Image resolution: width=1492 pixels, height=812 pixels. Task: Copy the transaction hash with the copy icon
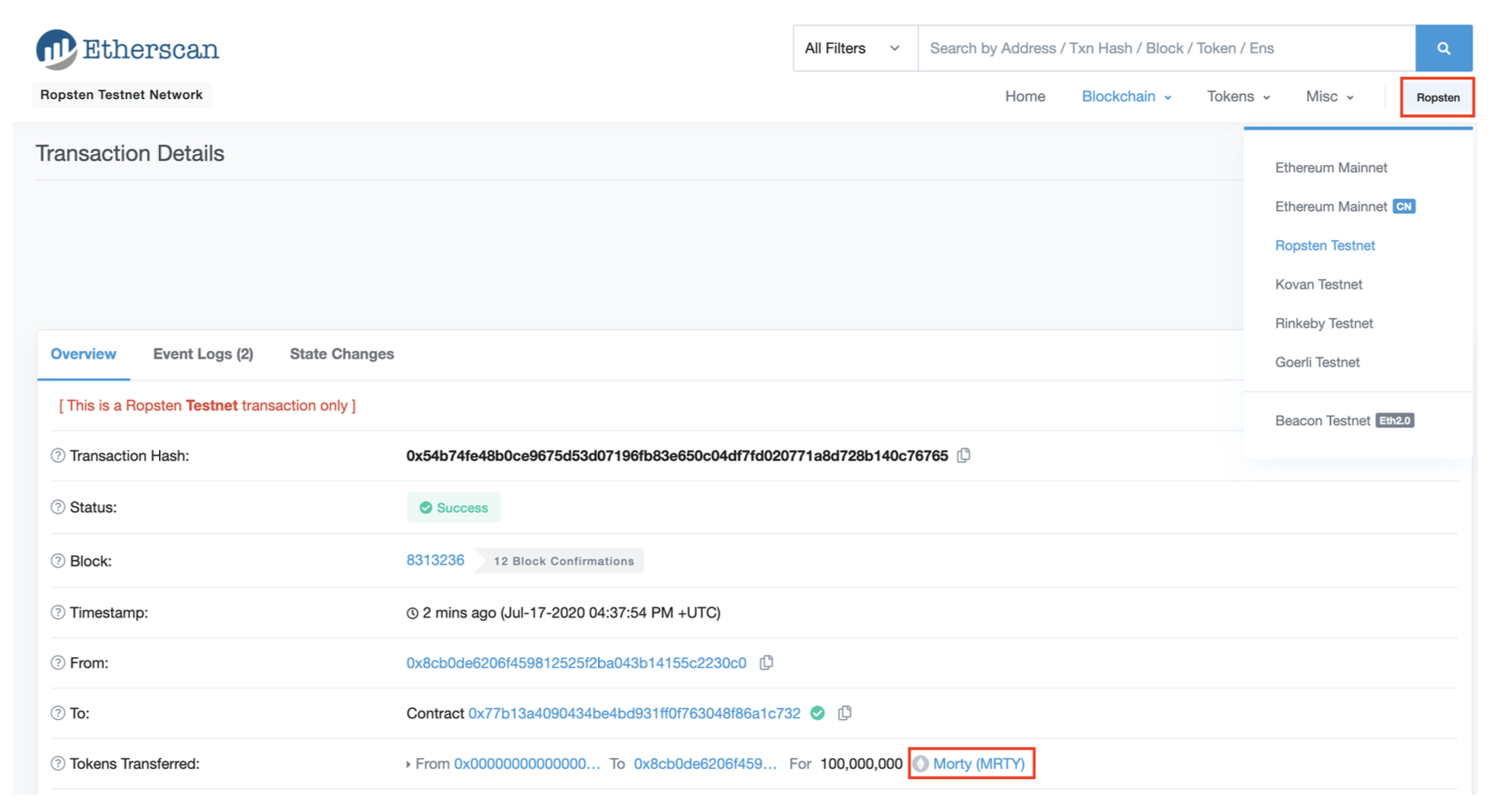963,456
